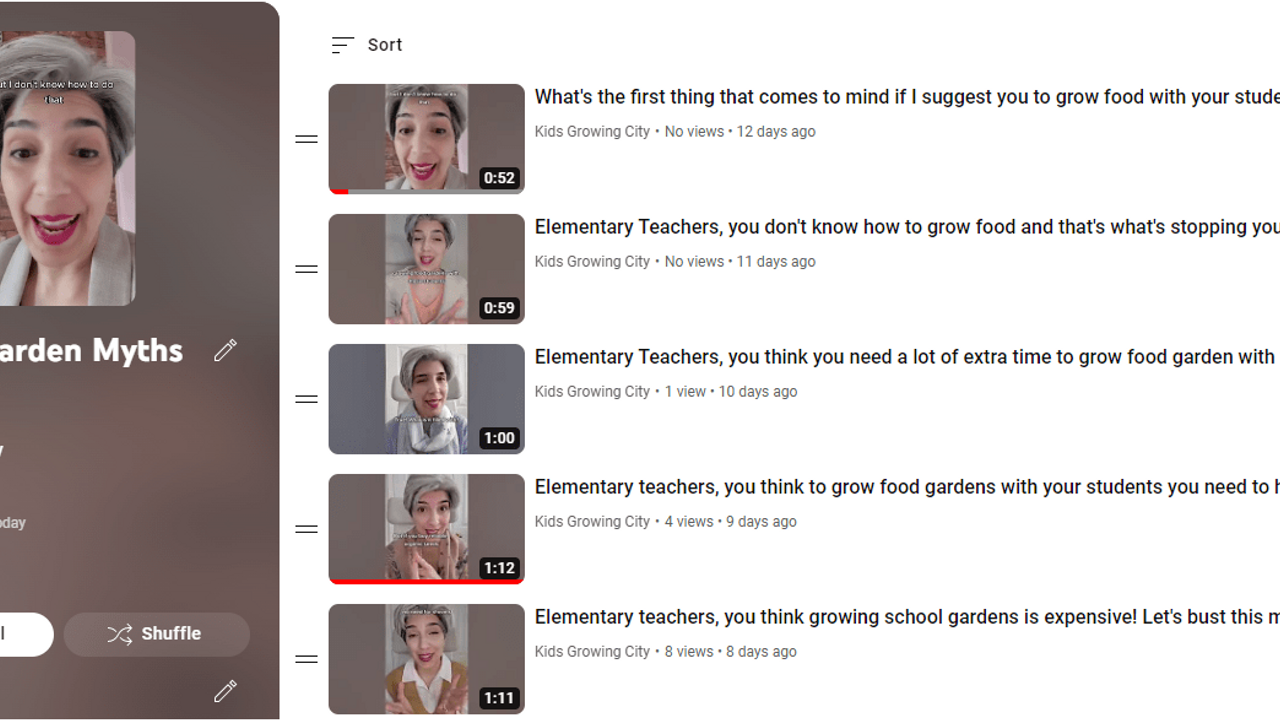The height and width of the screenshot is (720, 1280).
Task: Click the shuffle arrows icon
Action: pyautogui.click(x=119, y=634)
